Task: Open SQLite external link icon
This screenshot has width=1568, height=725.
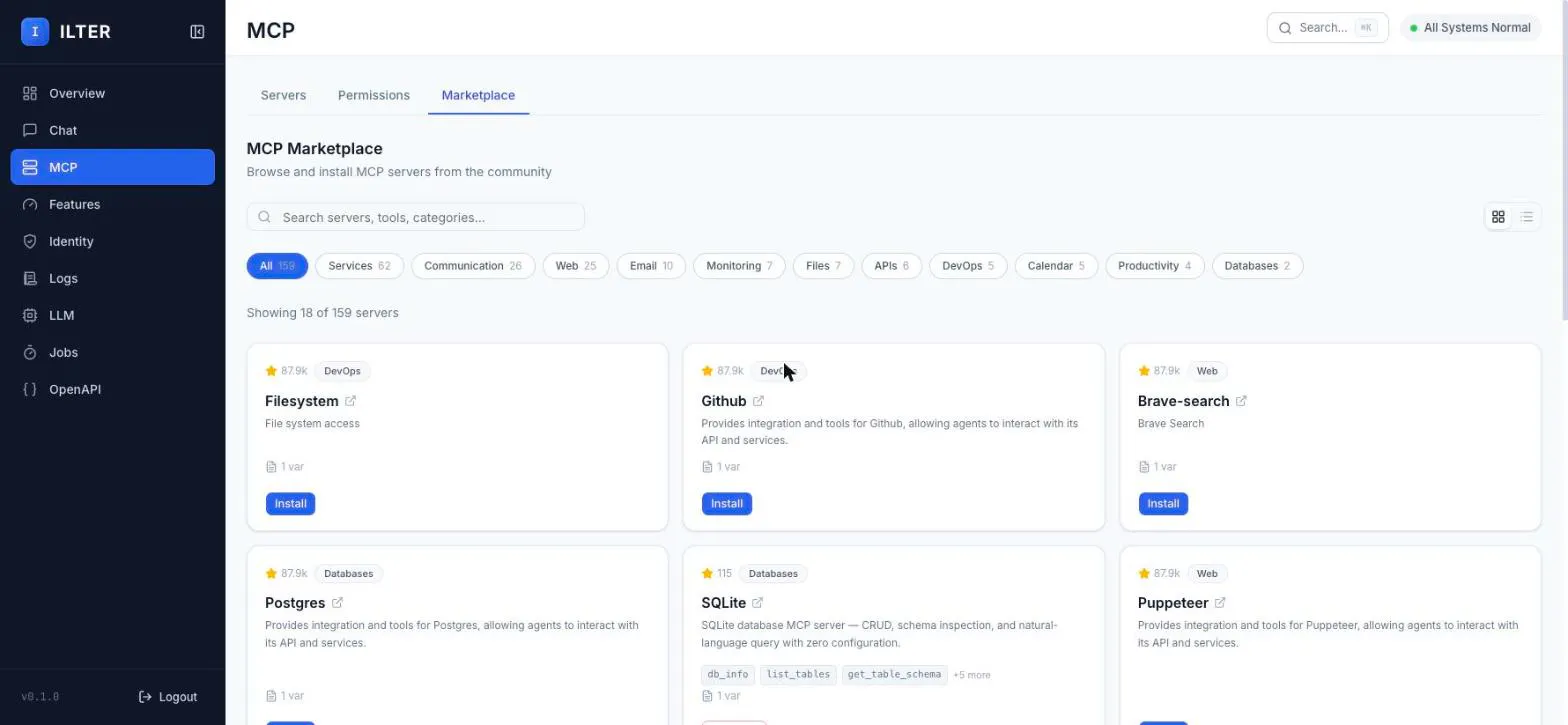Action: 757,603
